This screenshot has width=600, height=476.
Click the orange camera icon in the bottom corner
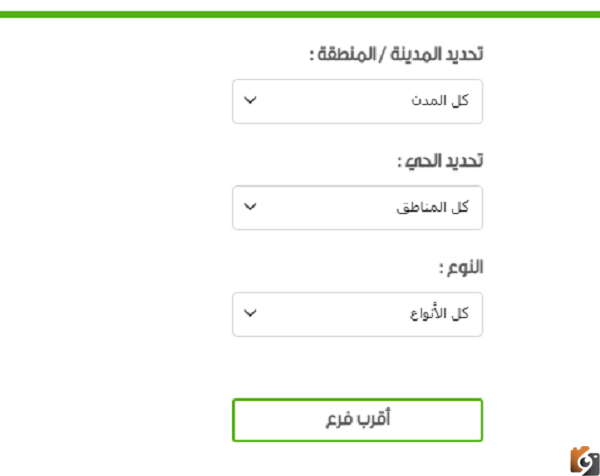tap(584, 460)
